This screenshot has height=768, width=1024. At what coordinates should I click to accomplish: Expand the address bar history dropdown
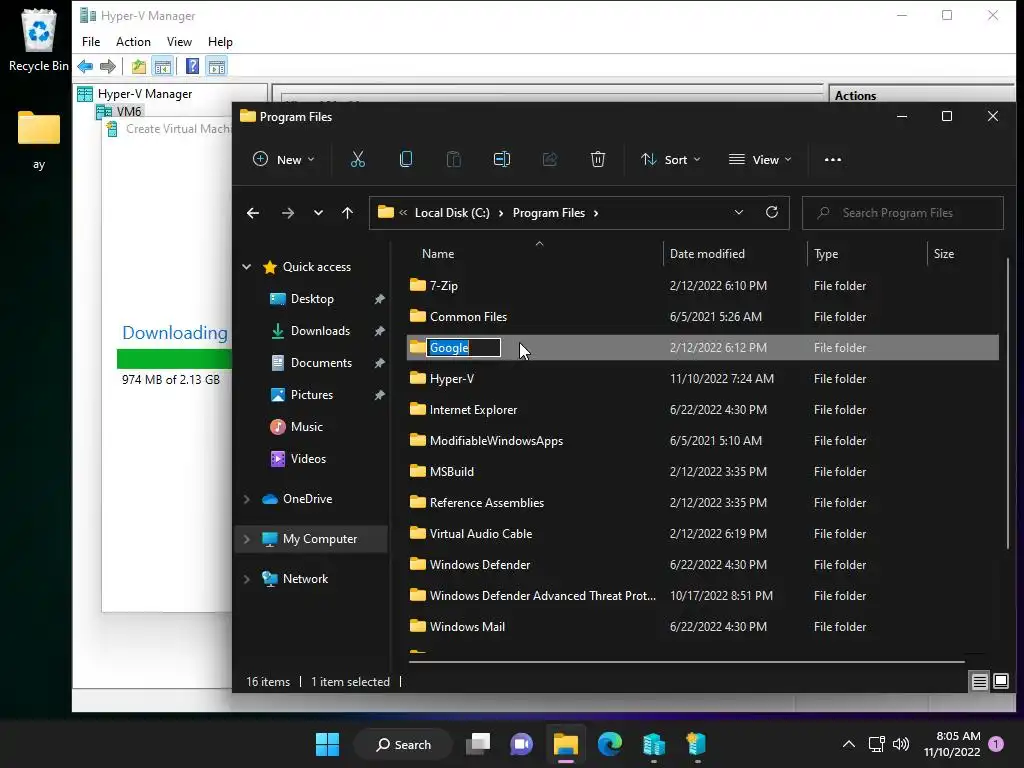(x=739, y=212)
